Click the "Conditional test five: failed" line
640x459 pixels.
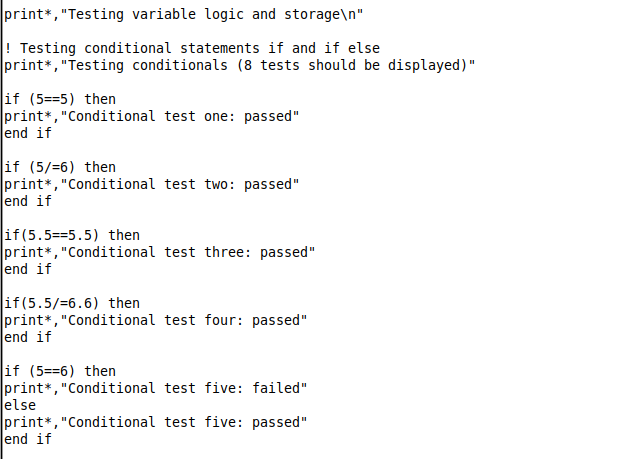click(x=156, y=388)
